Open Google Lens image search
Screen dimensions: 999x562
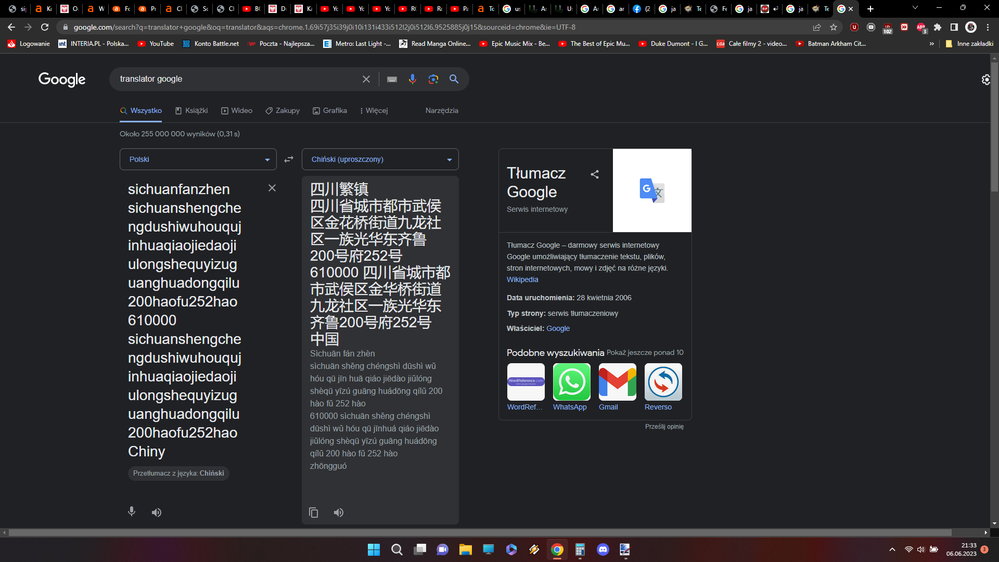tap(433, 79)
